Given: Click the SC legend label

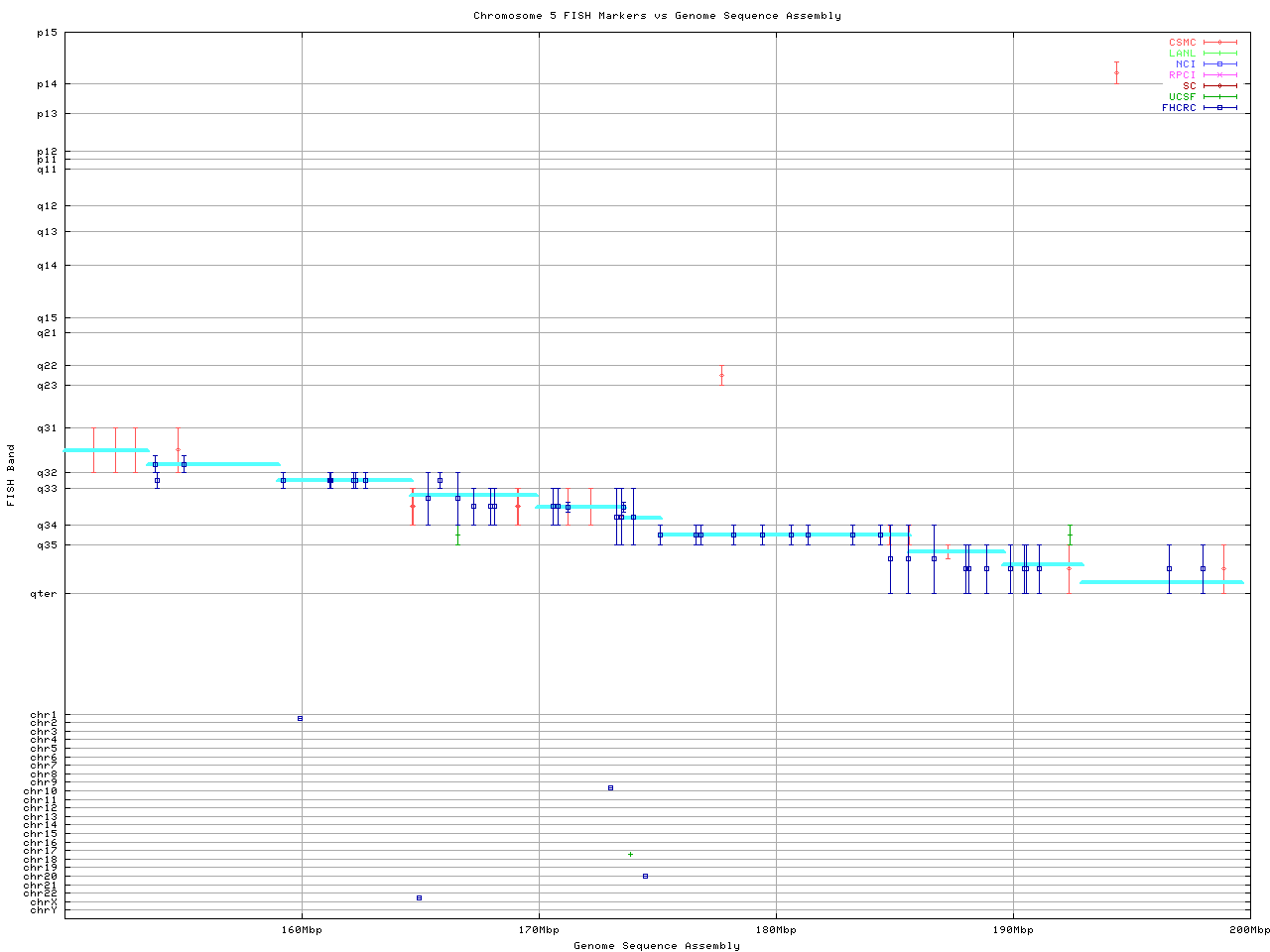Looking at the screenshot, I should click(1189, 86).
